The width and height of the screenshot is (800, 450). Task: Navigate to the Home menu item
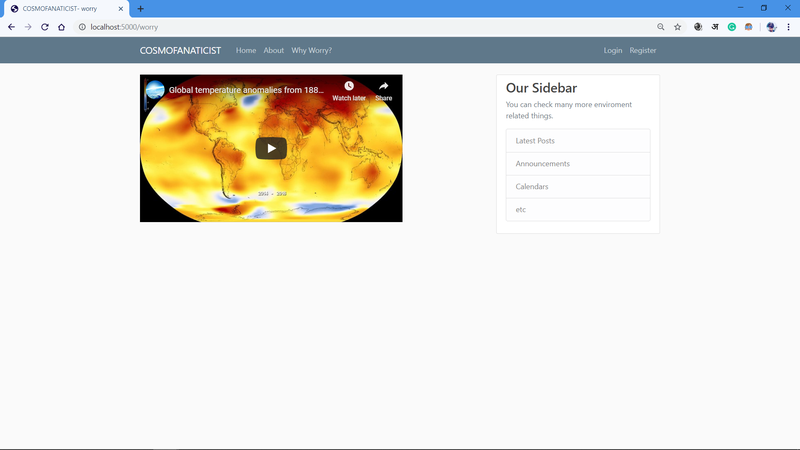[246, 50]
